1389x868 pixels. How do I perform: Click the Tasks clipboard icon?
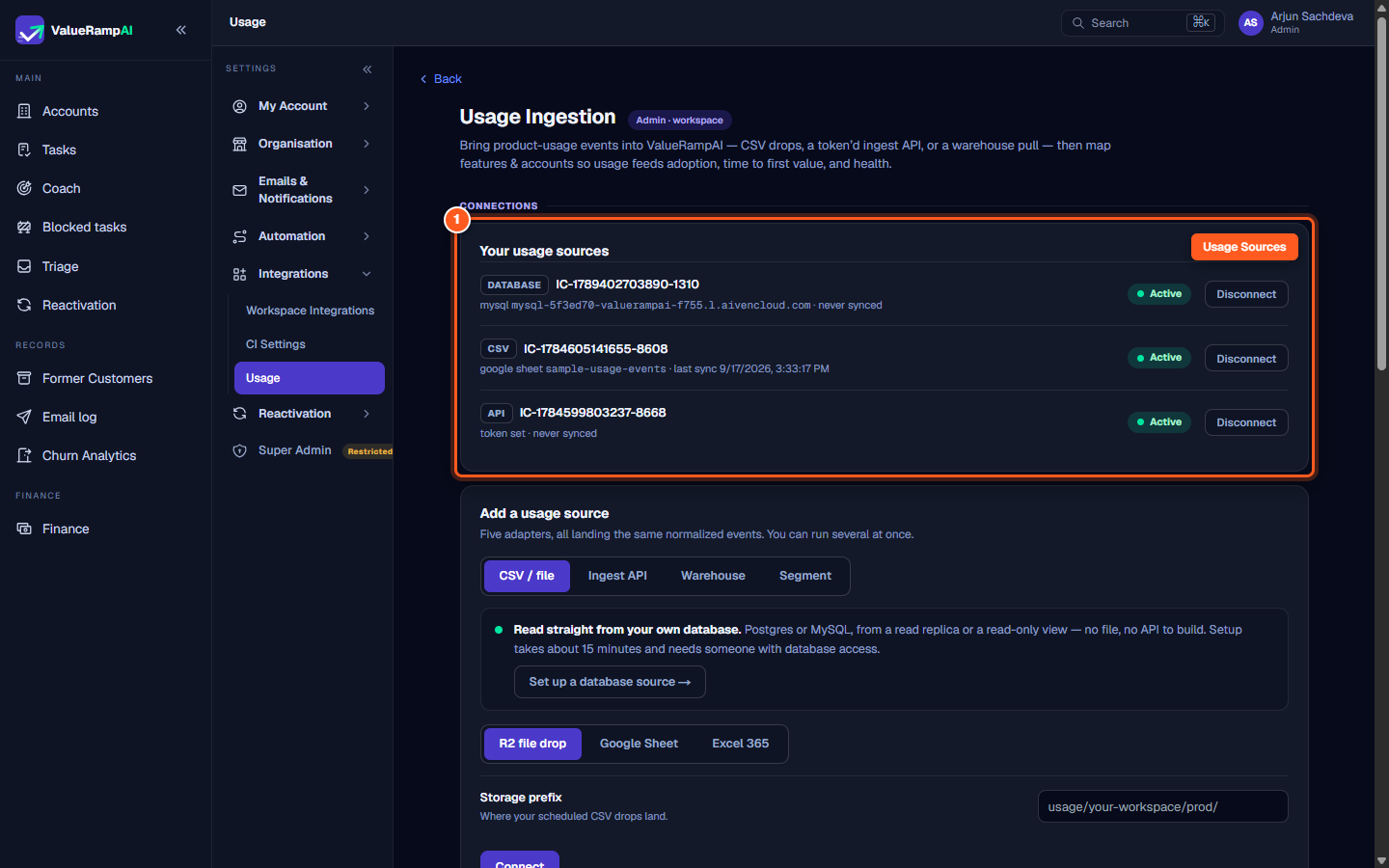[24, 149]
